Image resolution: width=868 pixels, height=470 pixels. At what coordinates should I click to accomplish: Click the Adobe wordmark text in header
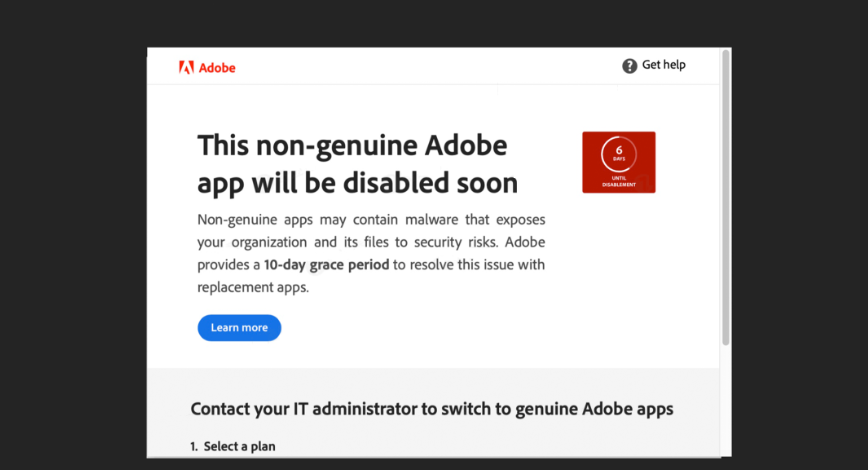click(x=217, y=68)
